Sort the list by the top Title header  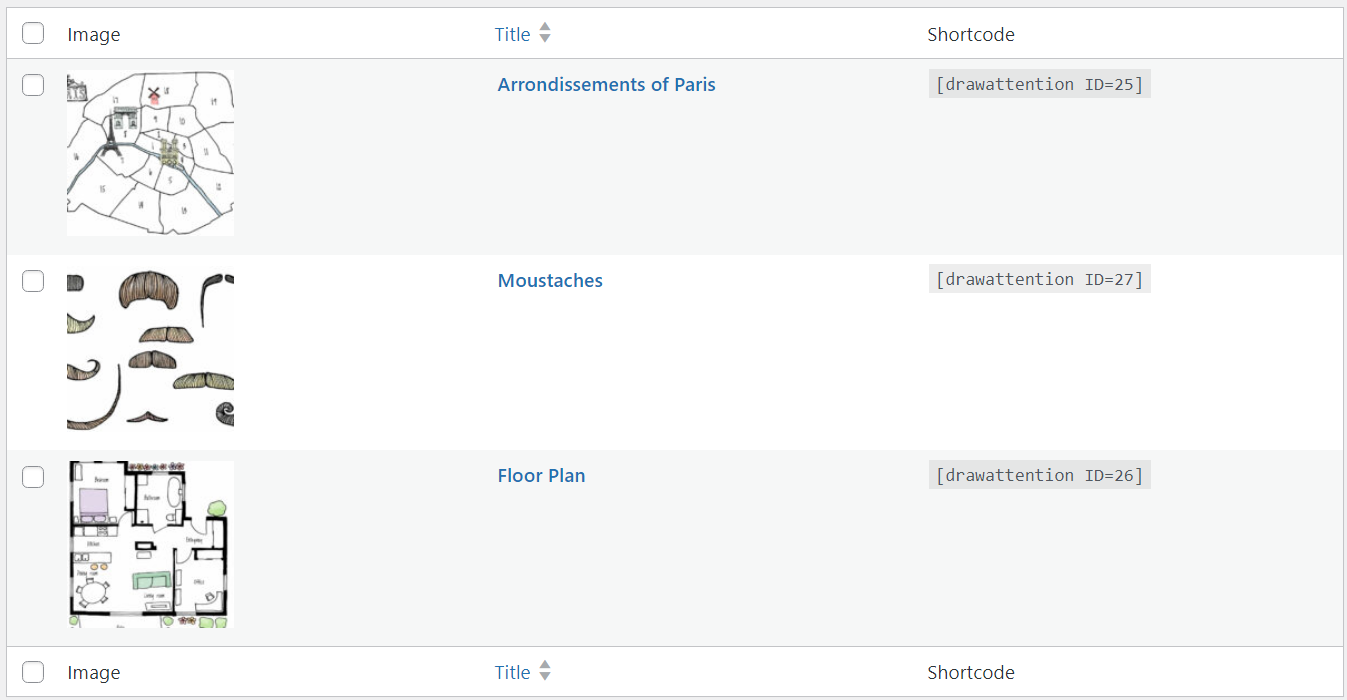[x=512, y=34]
